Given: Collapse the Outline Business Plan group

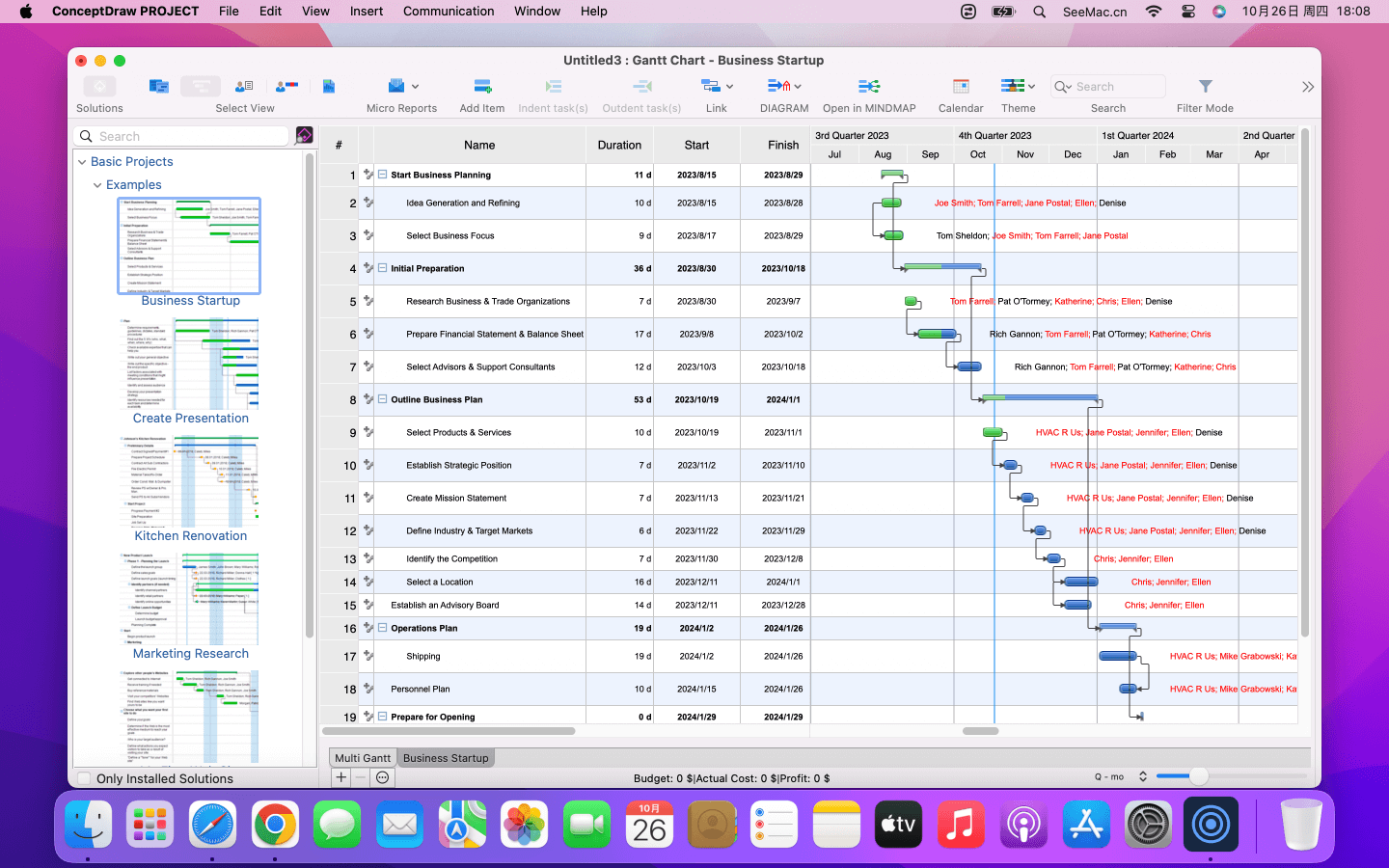Looking at the screenshot, I should click(x=383, y=399).
